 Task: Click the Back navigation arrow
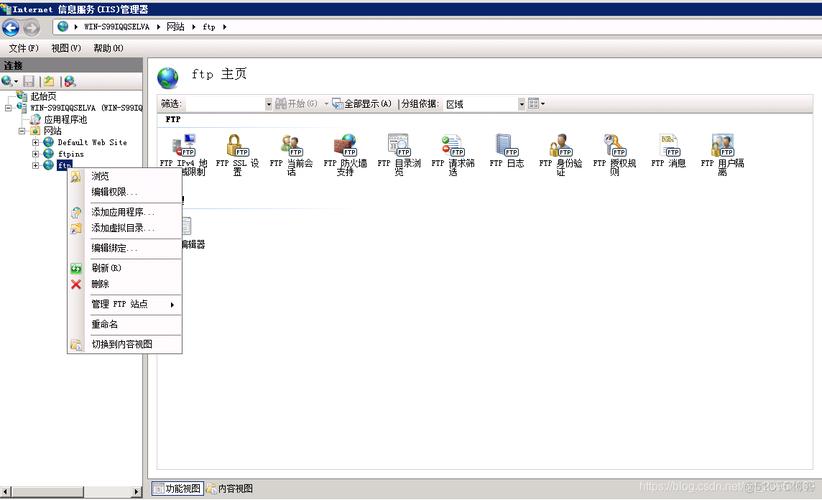(11, 27)
